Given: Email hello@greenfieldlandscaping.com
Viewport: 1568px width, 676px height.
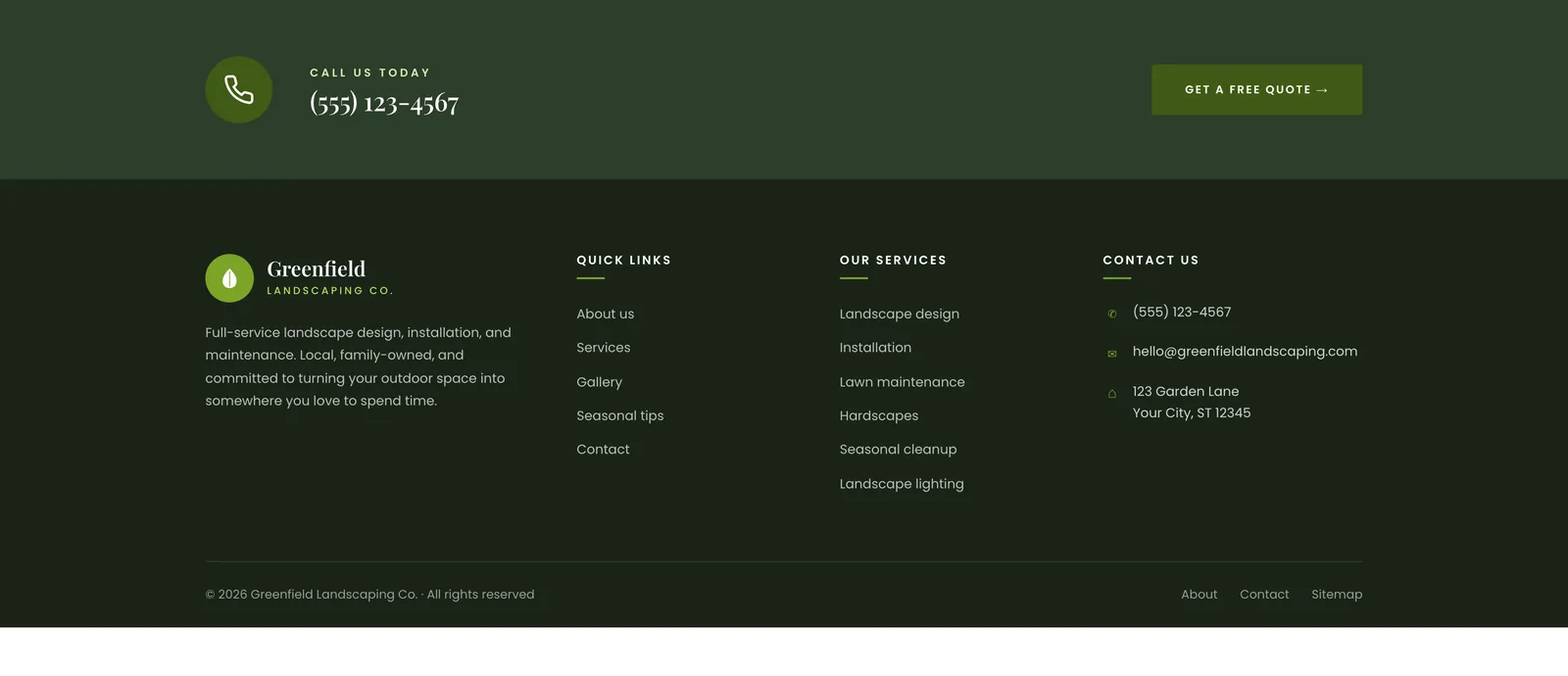Looking at the screenshot, I should click(1246, 352).
